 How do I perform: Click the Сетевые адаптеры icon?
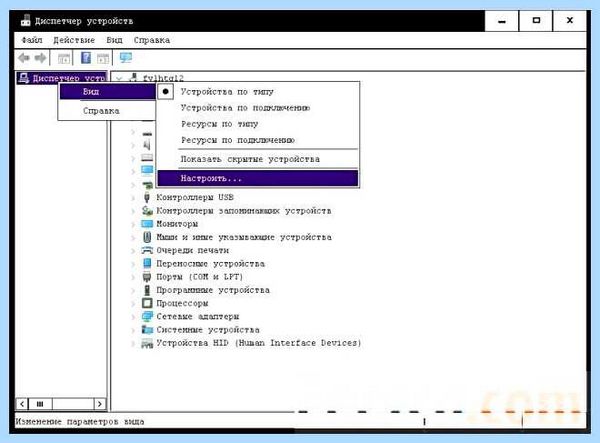147,316
